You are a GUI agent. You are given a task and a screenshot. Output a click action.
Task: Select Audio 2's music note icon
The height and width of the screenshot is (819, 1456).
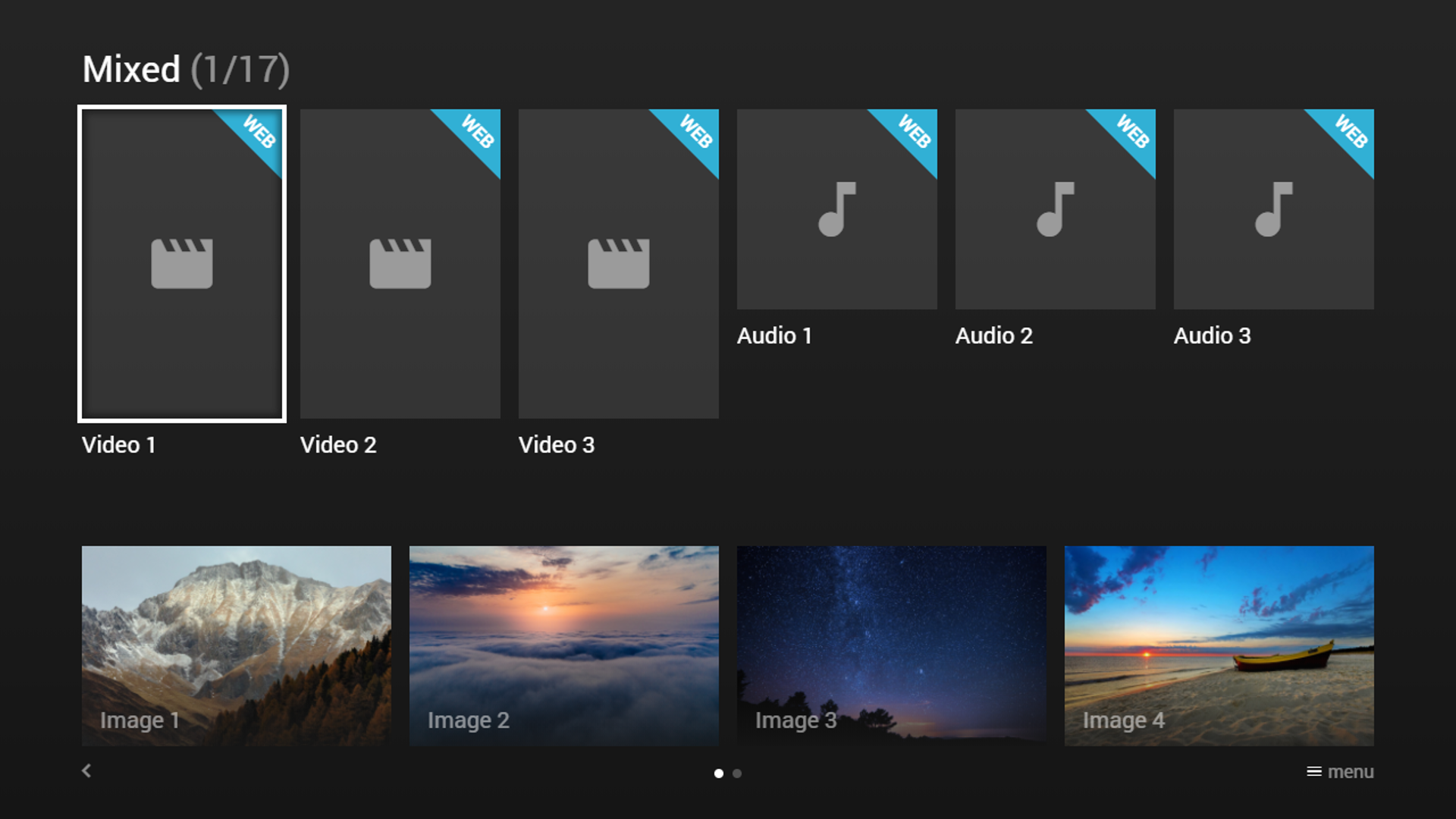tap(1054, 210)
